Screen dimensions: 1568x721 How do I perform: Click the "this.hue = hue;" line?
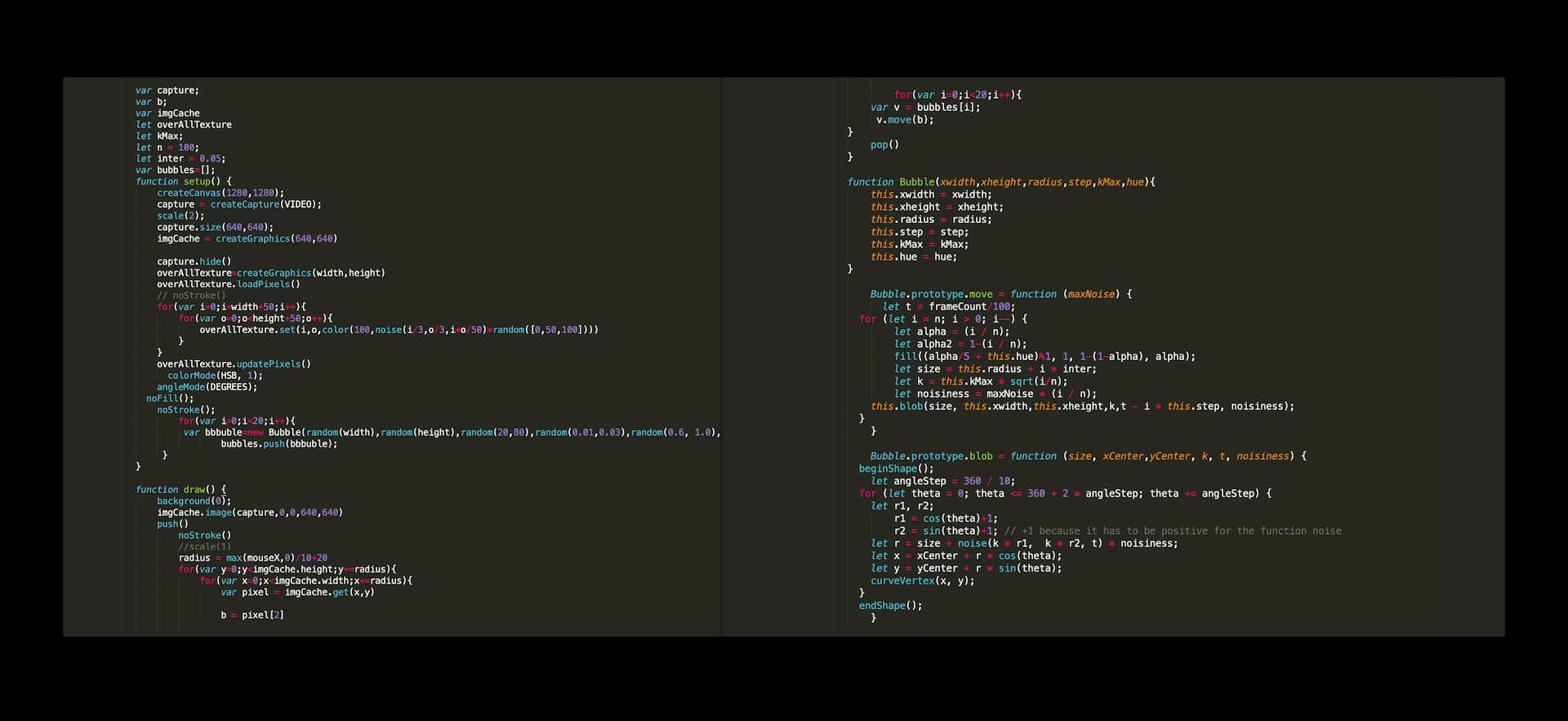[x=913, y=256]
